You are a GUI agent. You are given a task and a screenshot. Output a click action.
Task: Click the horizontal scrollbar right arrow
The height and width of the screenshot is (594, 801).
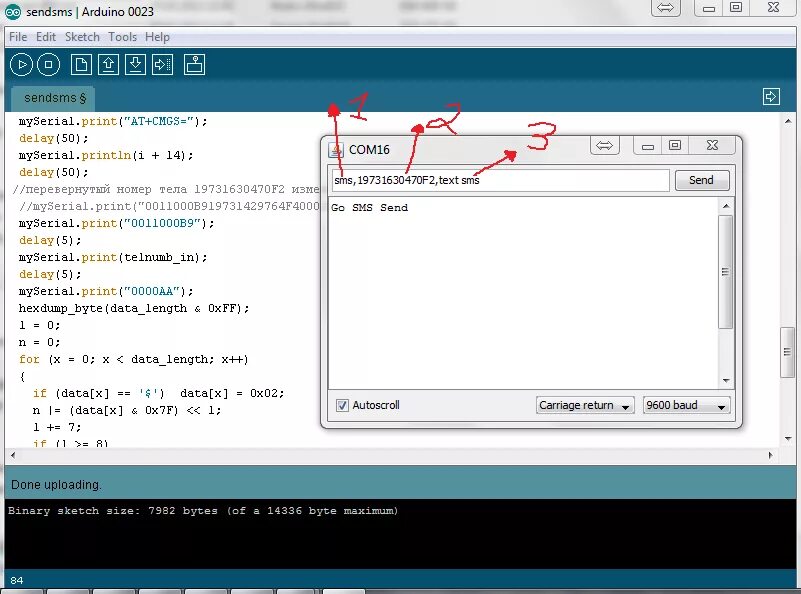[x=770, y=455]
